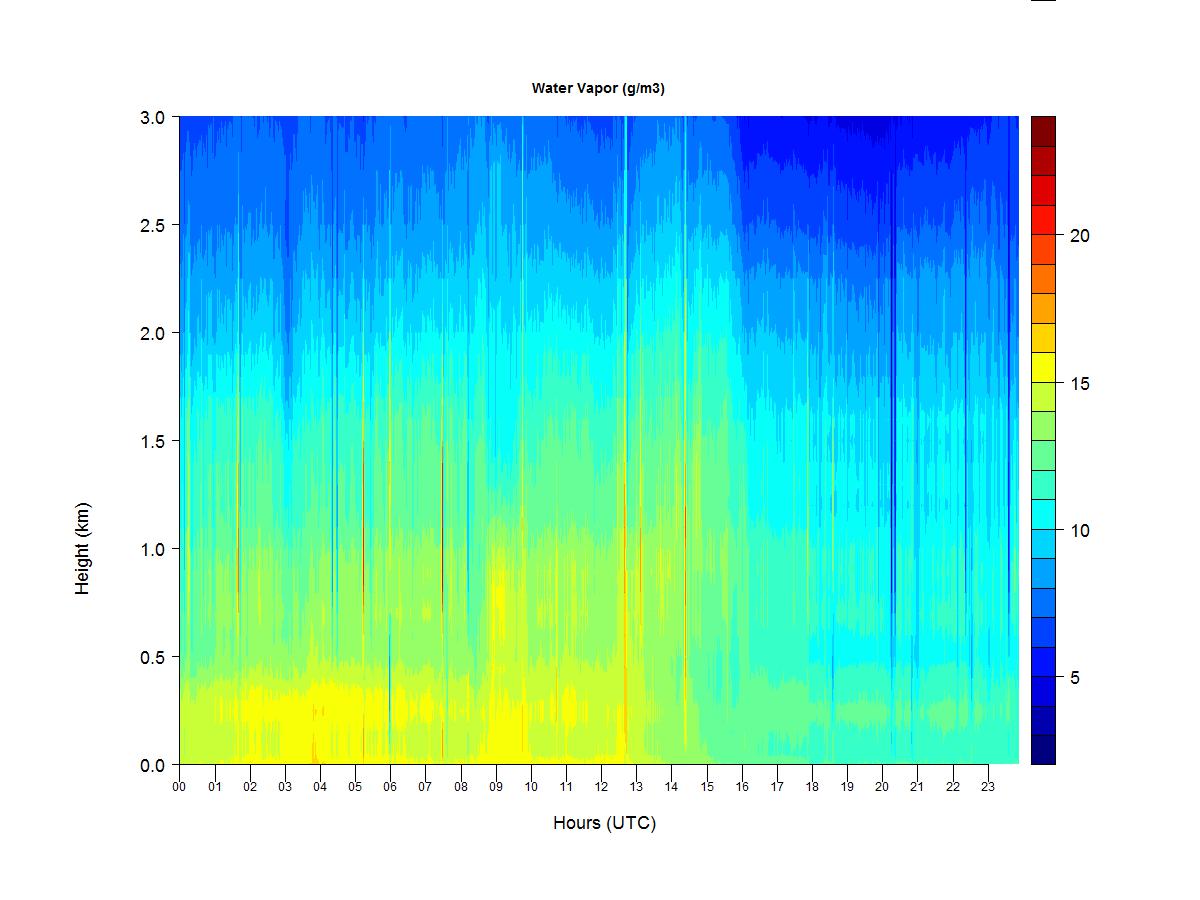The width and height of the screenshot is (1200, 900).
Task: Click the "2.0" height tick label
Action: [x=153, y=333]
